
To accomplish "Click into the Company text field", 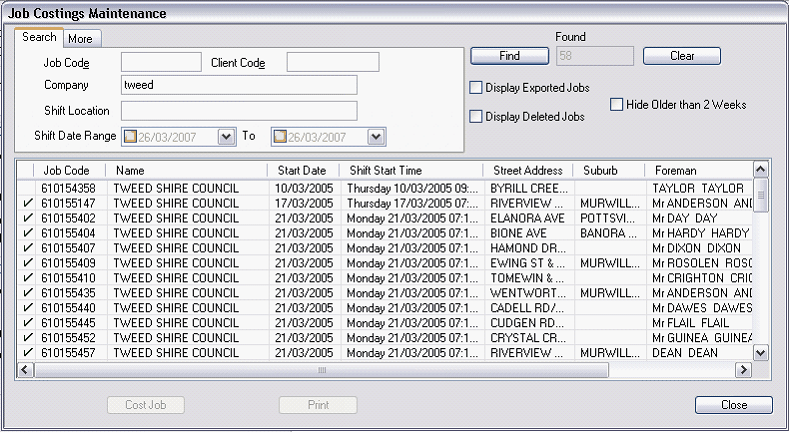I will coord(239,85).
